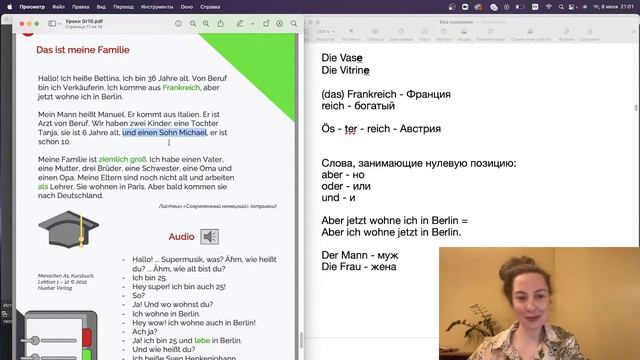Click the Pages document vertical scrollbar
This screenshot has width=640, height=360.
pos(636,107)
